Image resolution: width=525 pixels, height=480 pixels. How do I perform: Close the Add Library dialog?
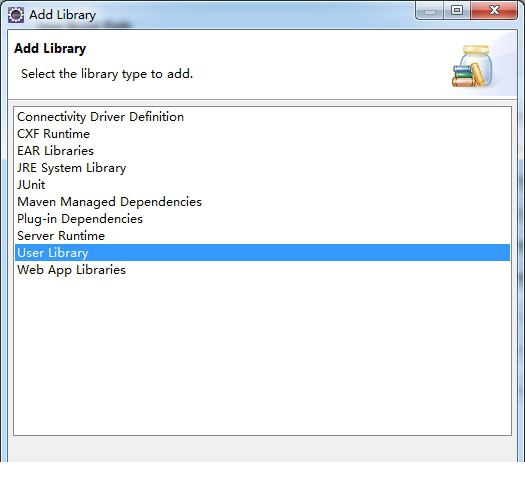pyautogui.click(x=494, y=11)
